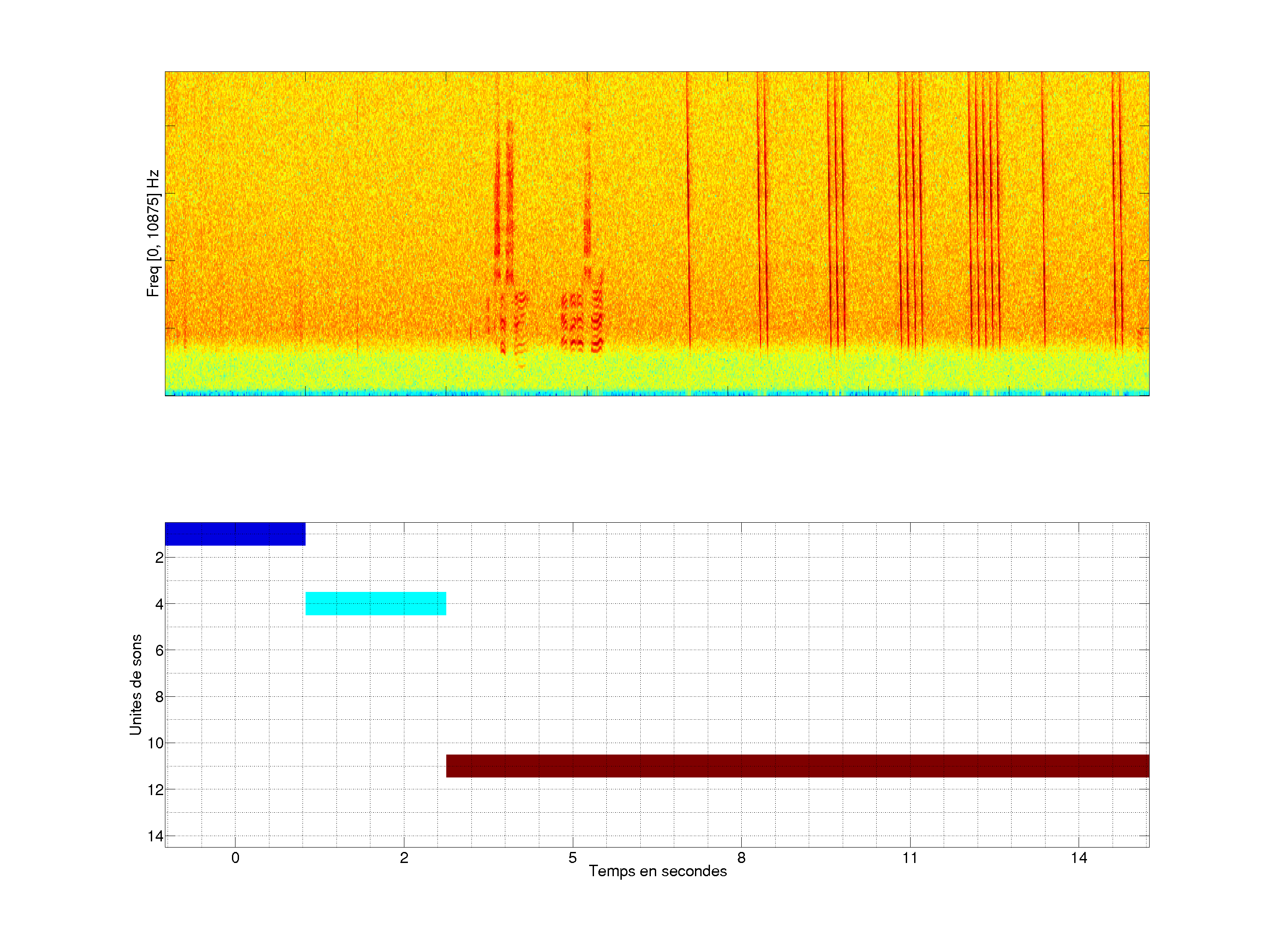Image resolution: width=1270 pixels, height=952 pixels.
Task: Select the 'Temps en secondes' axis label
Action: (657, 871)
